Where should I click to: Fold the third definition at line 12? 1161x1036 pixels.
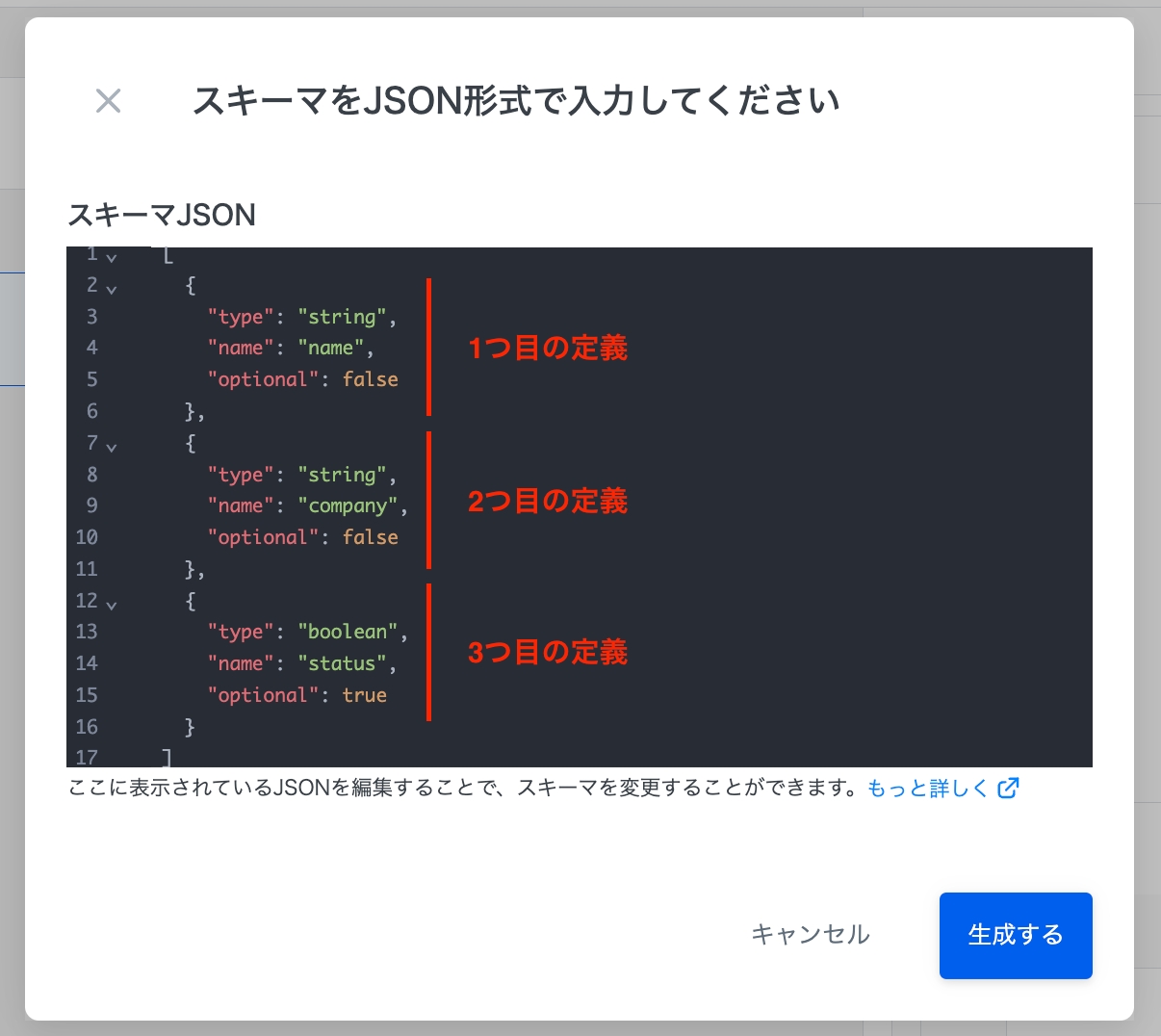pos(112,605)
